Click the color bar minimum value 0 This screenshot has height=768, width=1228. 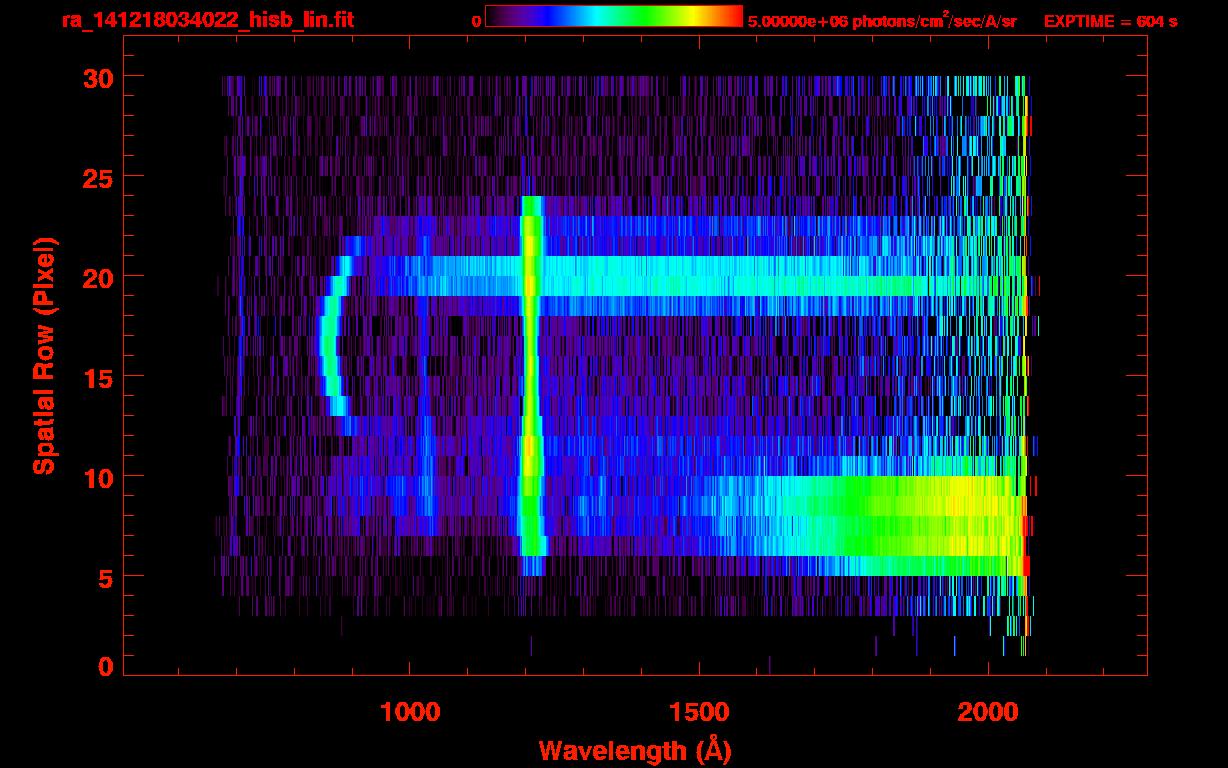476,21
